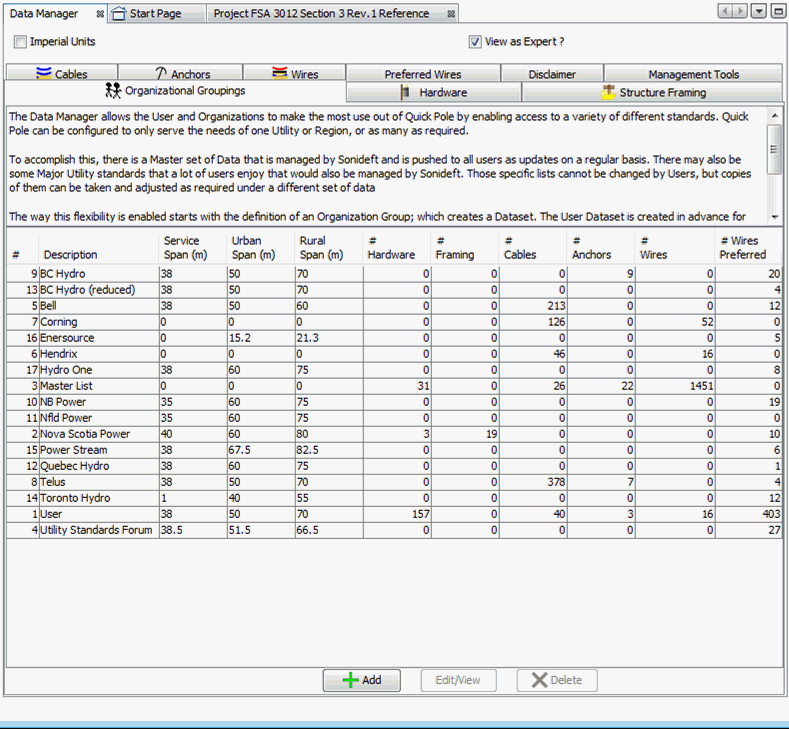Screen dimensions: 789x729
Task: Enable the Imperial Units checkbox
Action: [20, 42]
